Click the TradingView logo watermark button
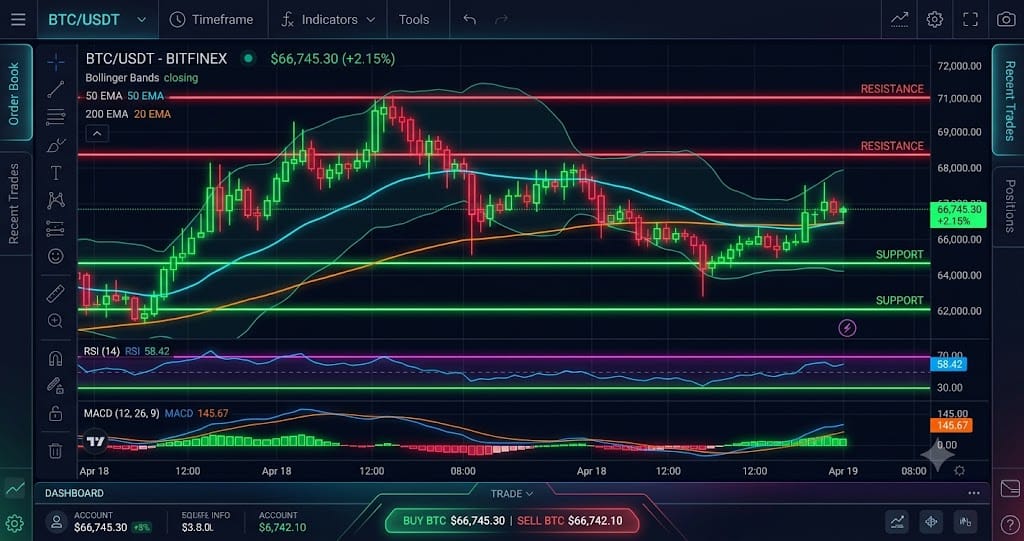 tap(95, 442)
